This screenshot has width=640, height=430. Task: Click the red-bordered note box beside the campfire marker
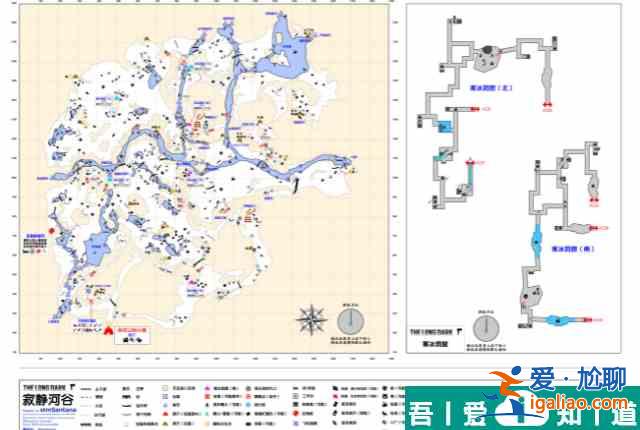click(132, 335)
